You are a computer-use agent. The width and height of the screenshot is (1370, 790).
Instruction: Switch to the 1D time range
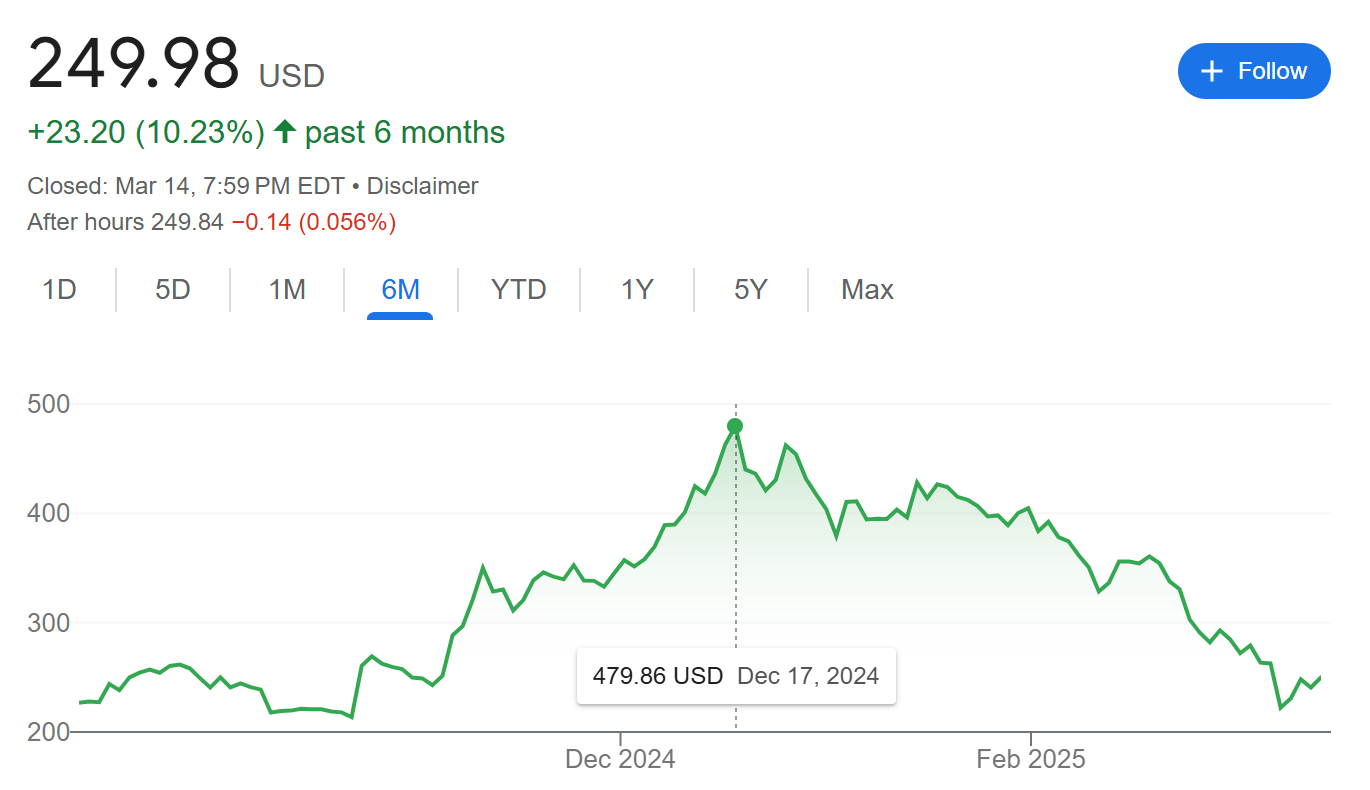click(59, 290)
